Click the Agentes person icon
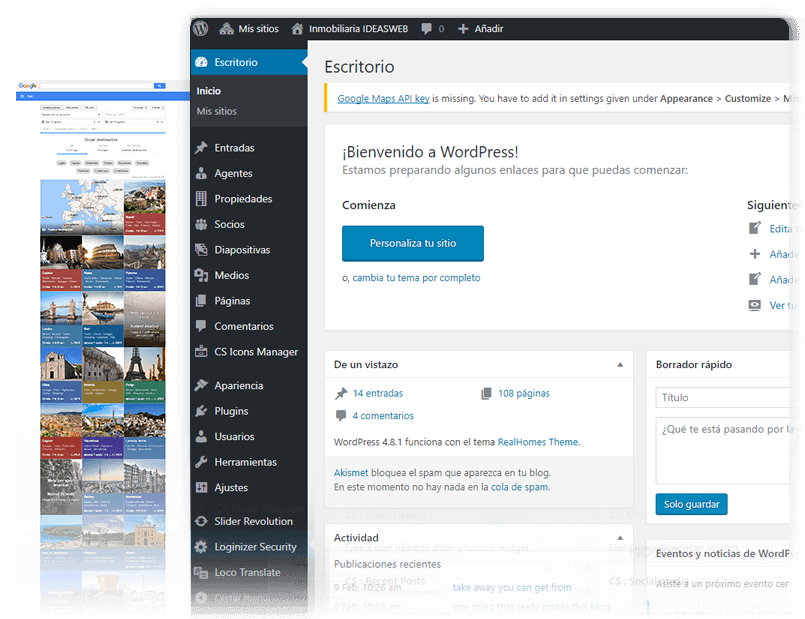Viewport: 805px width, 619px height. click(201, 173)
